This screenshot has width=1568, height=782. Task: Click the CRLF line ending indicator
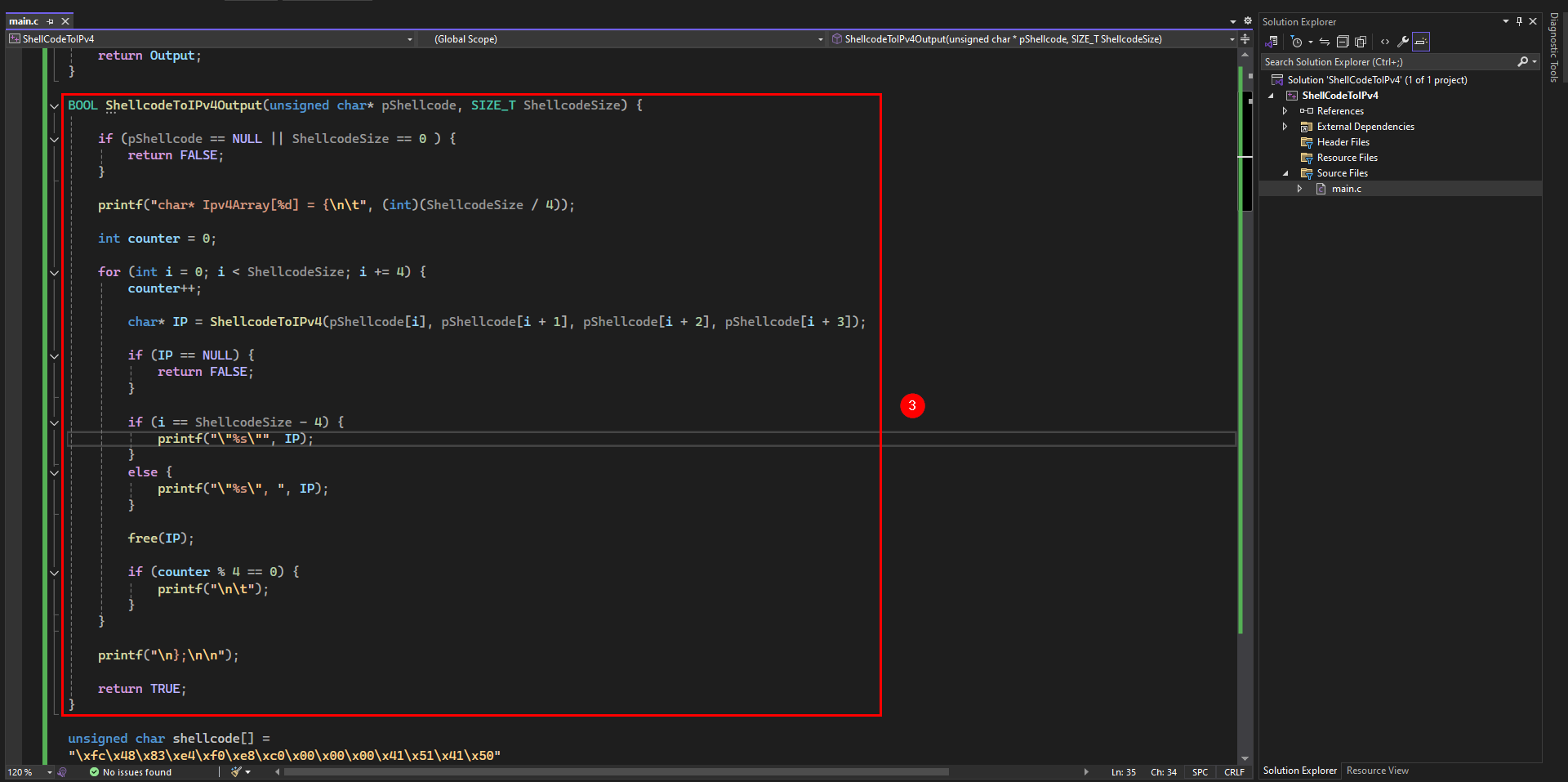click(1234, 772)
